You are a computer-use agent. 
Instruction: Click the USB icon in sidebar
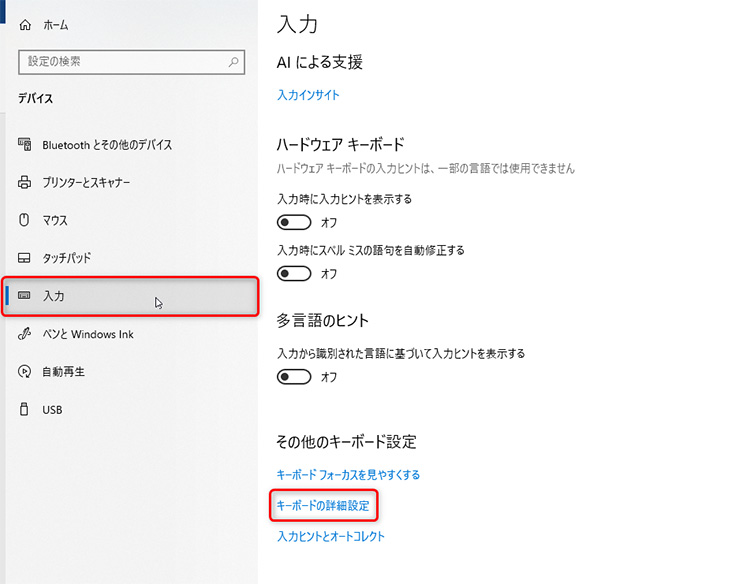pos(25,410)
